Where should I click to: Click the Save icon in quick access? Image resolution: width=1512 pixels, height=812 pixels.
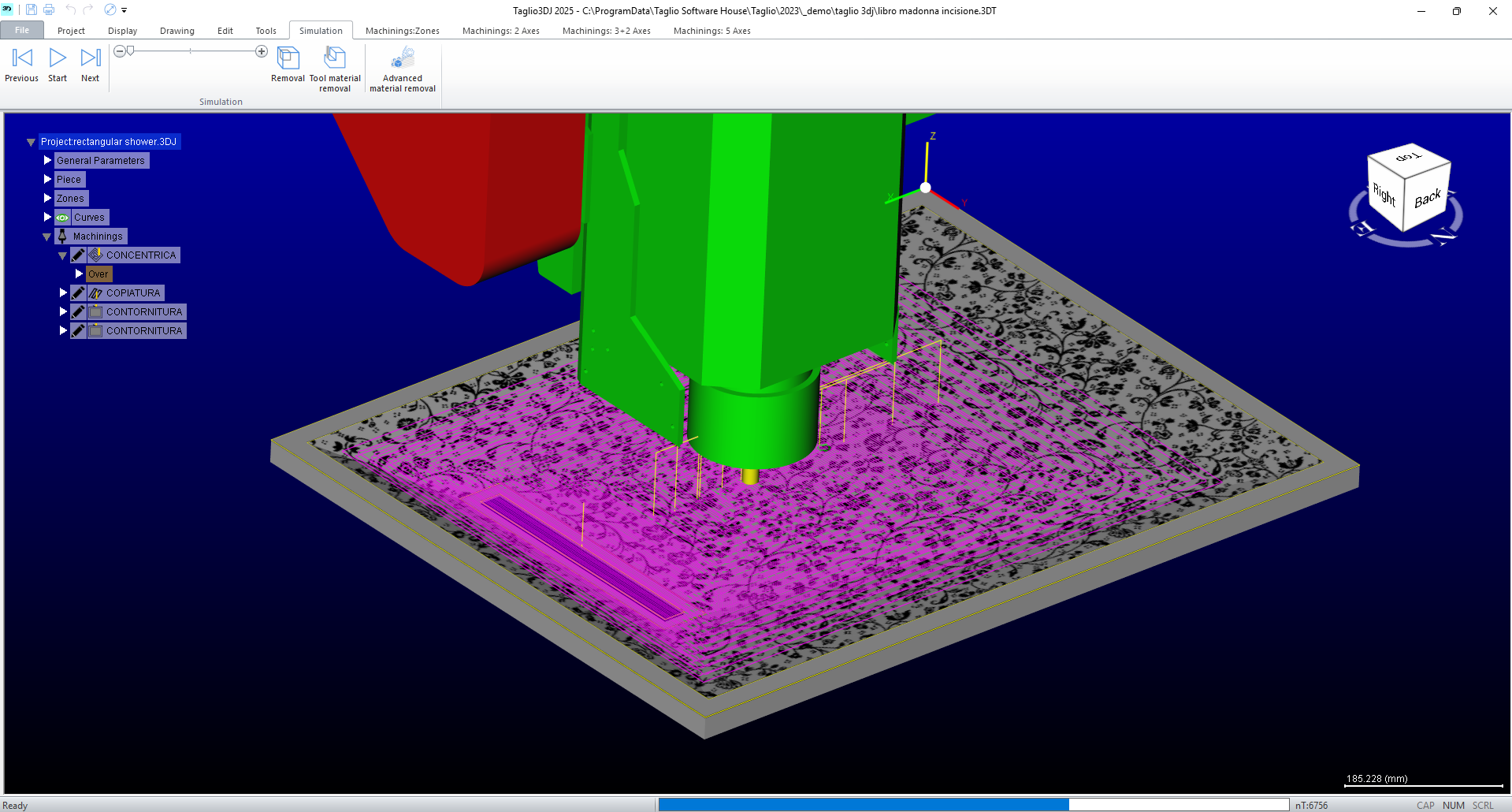click(x=32, y=10)
